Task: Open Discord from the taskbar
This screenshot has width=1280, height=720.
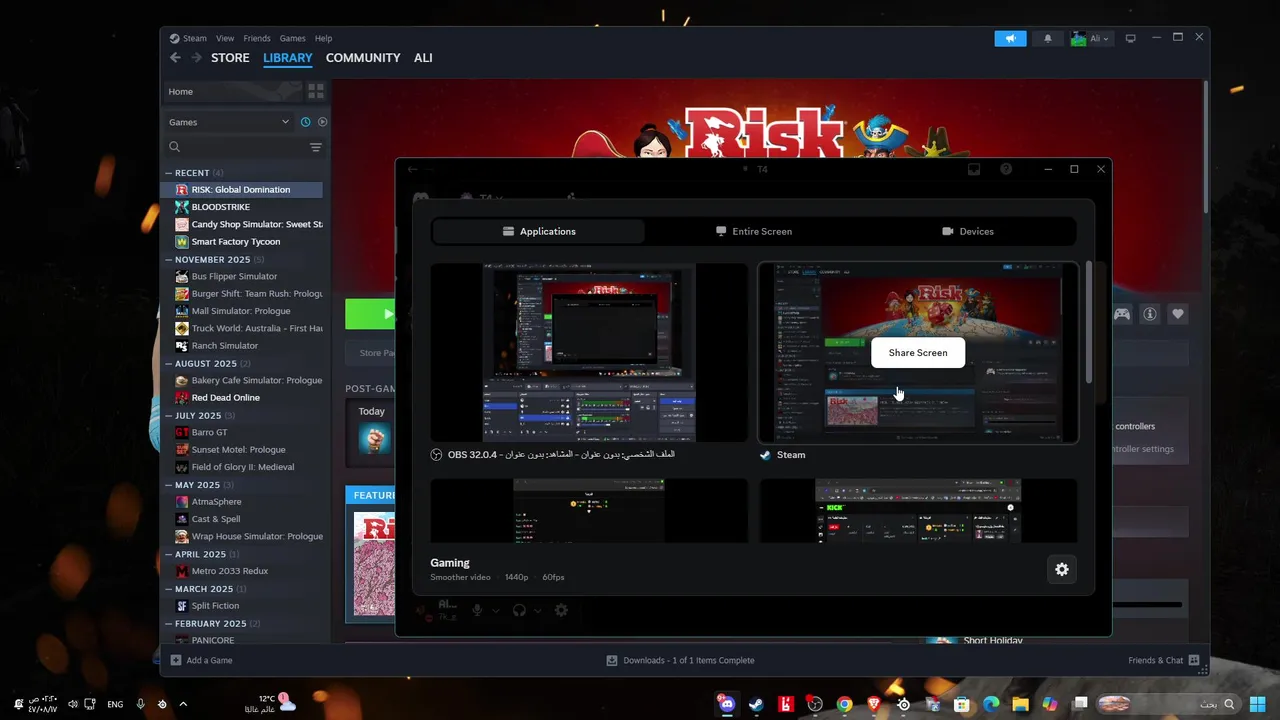Action: click(727, 704)
